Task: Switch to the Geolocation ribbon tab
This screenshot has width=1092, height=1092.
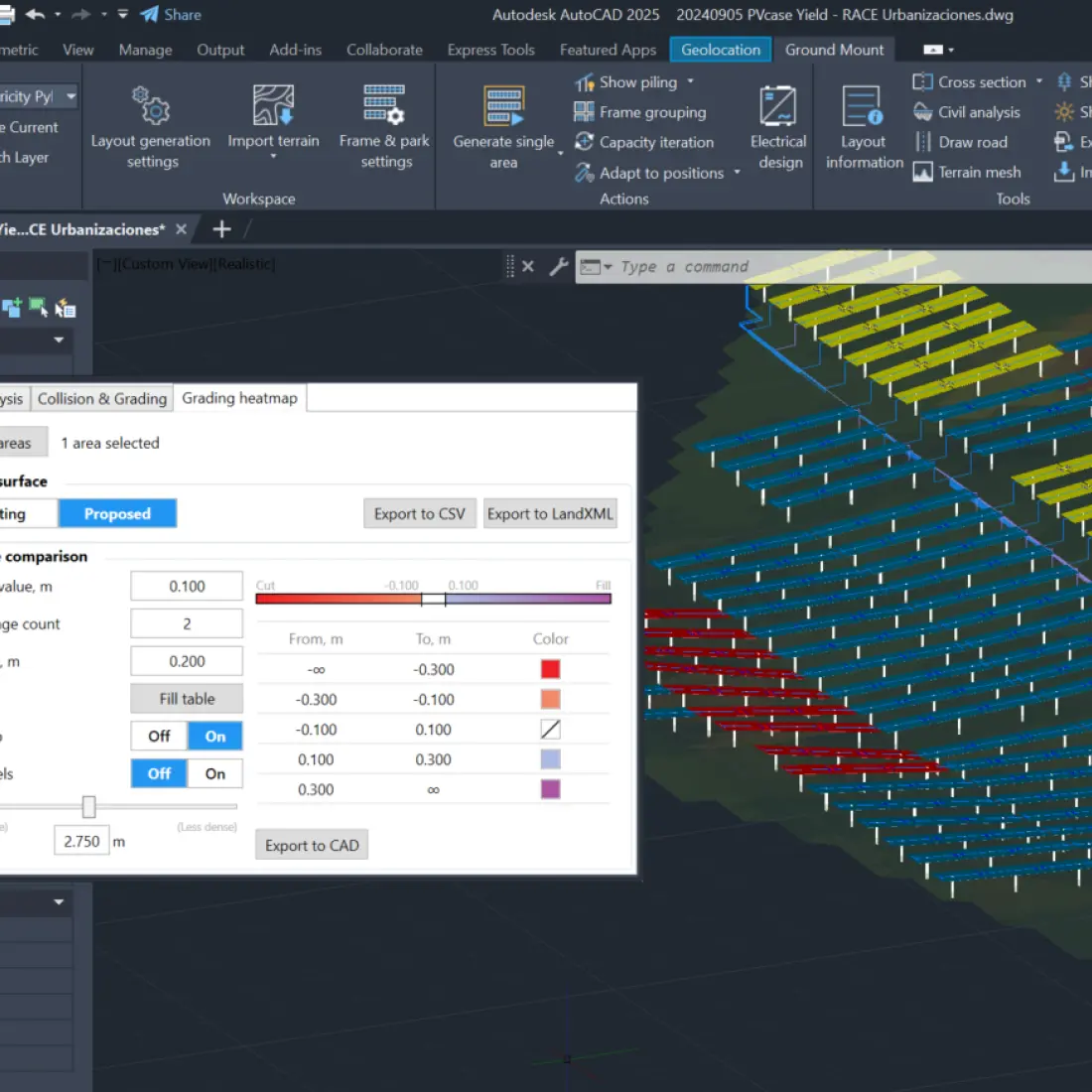Action: tap(720, 50)
